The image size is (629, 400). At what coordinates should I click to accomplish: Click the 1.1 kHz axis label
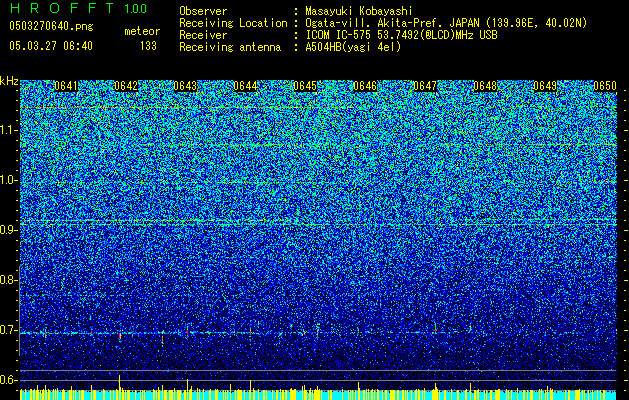pyautogui.click(x=9, y=130)
